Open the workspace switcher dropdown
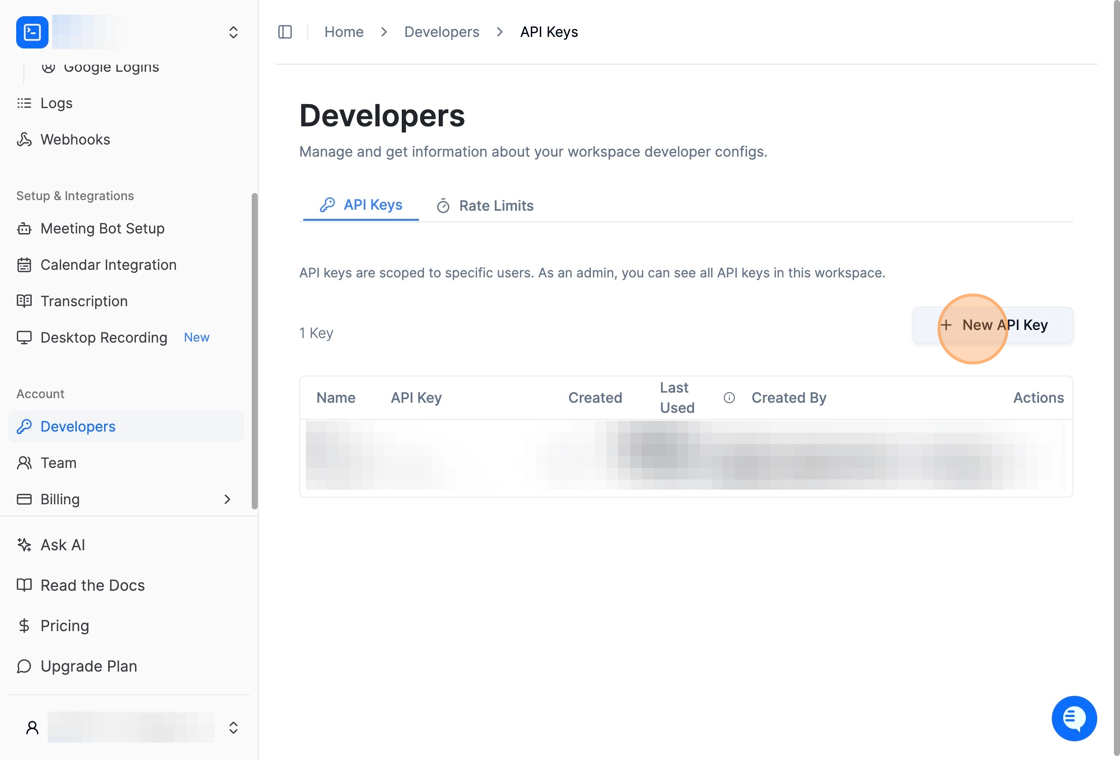 pyautogui.click(x=233, y=32)
